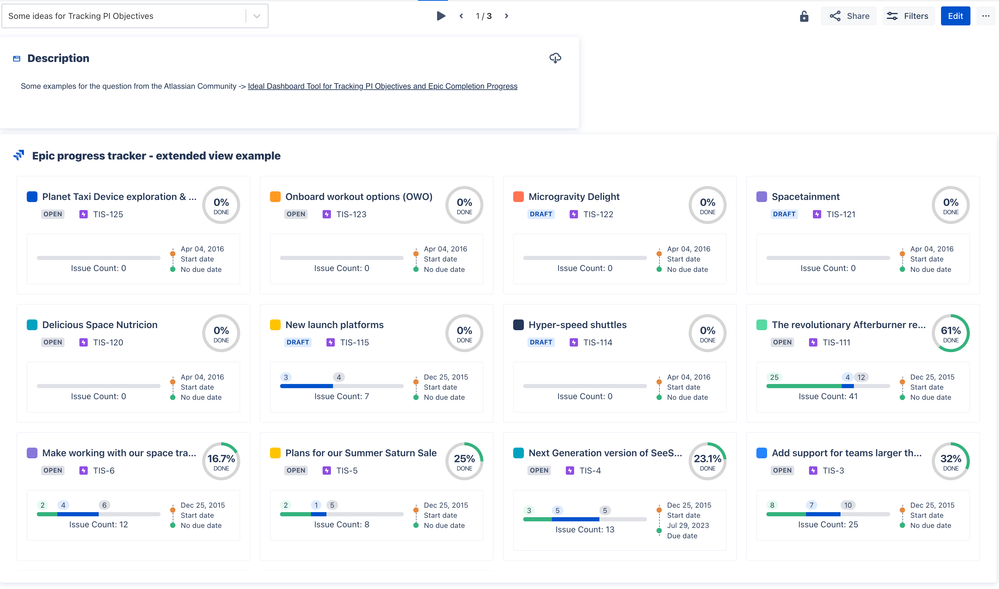
Task: Go to previous dashboard page arrow
Action: [461, 16]
